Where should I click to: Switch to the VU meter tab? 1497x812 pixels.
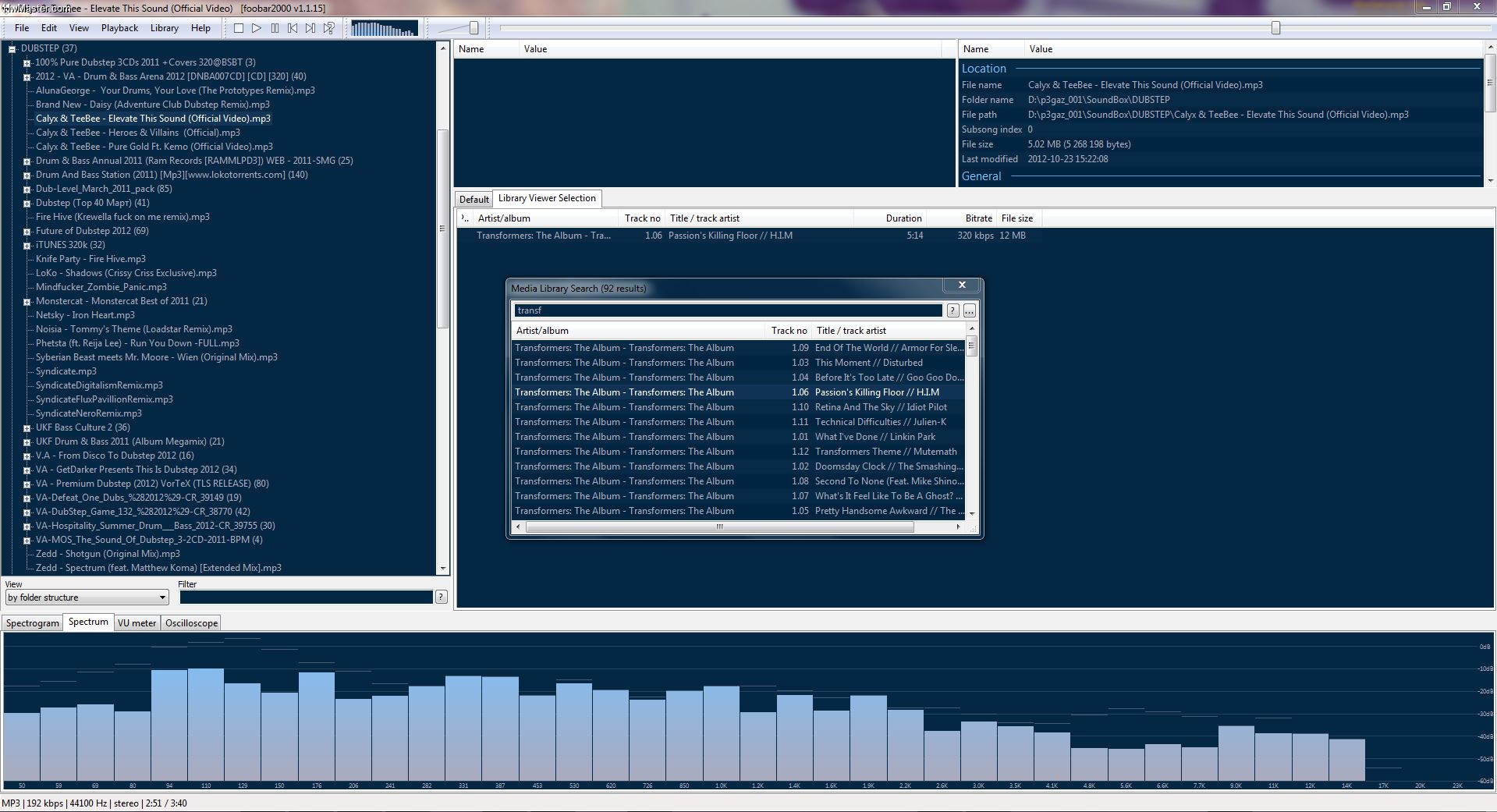click(x=137, y=623)
